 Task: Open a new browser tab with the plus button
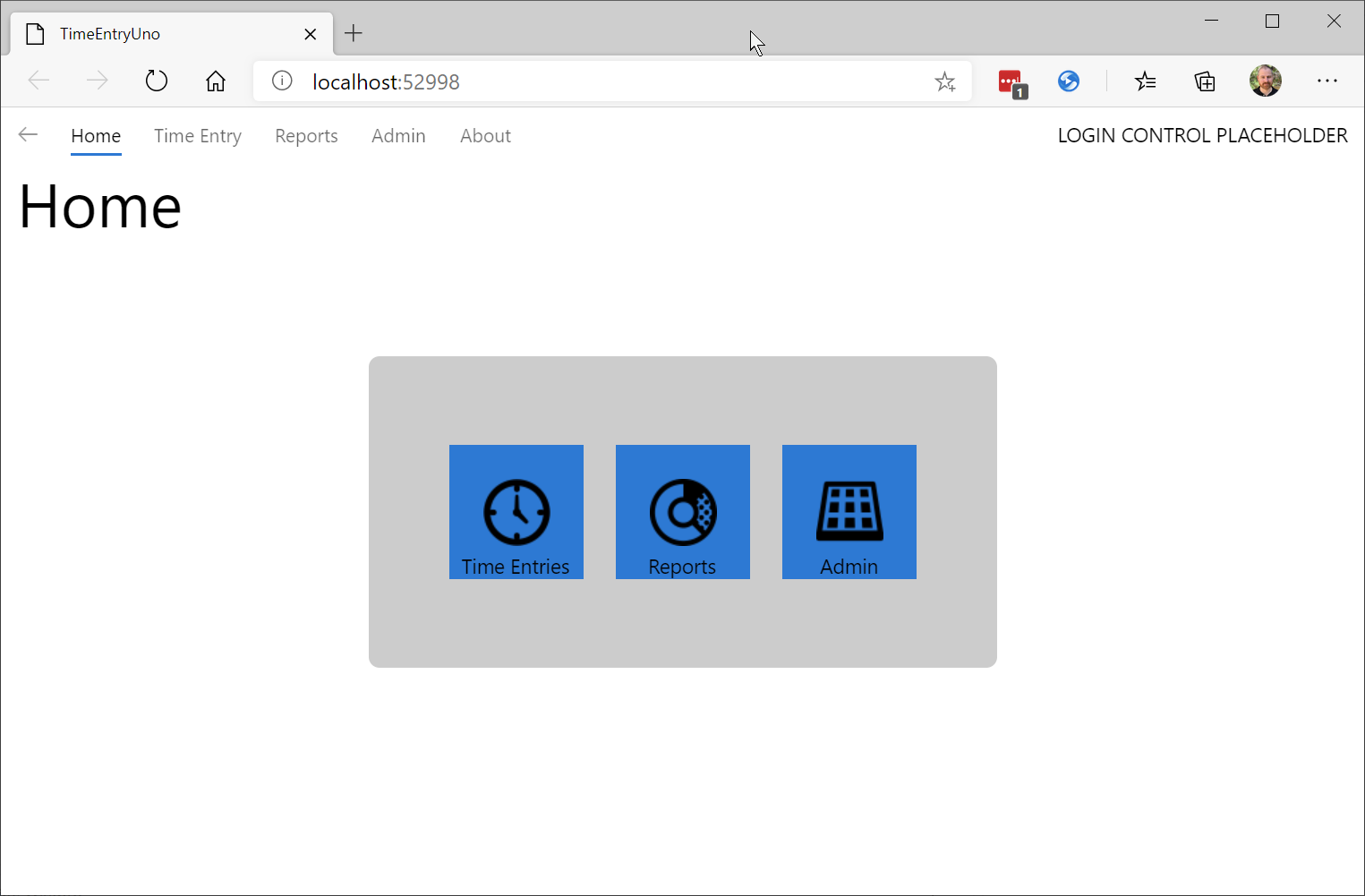pos(353,33)
